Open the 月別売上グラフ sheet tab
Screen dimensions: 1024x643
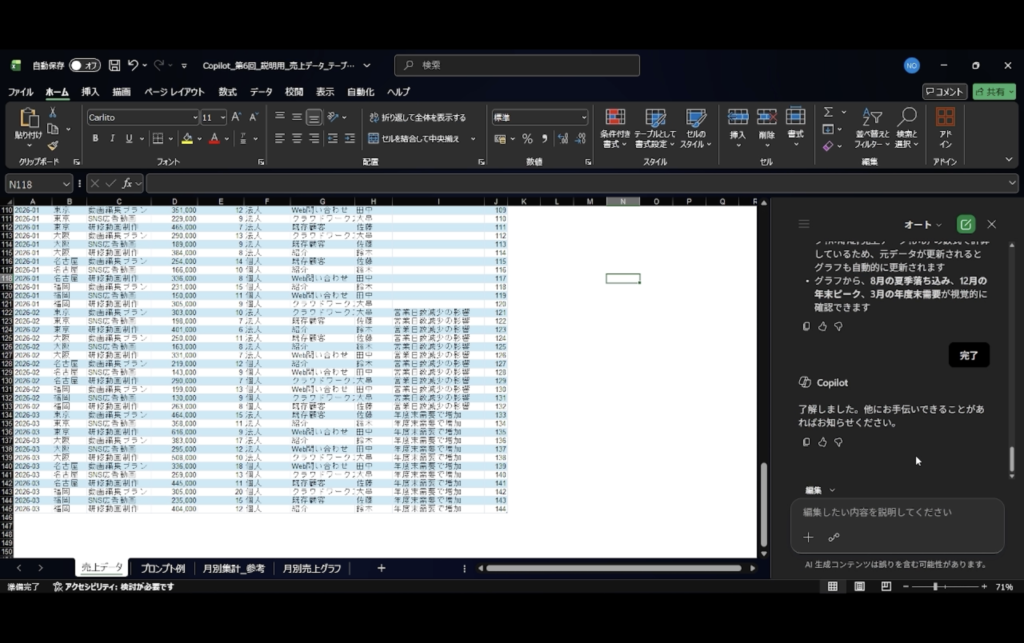click(312, 569)
